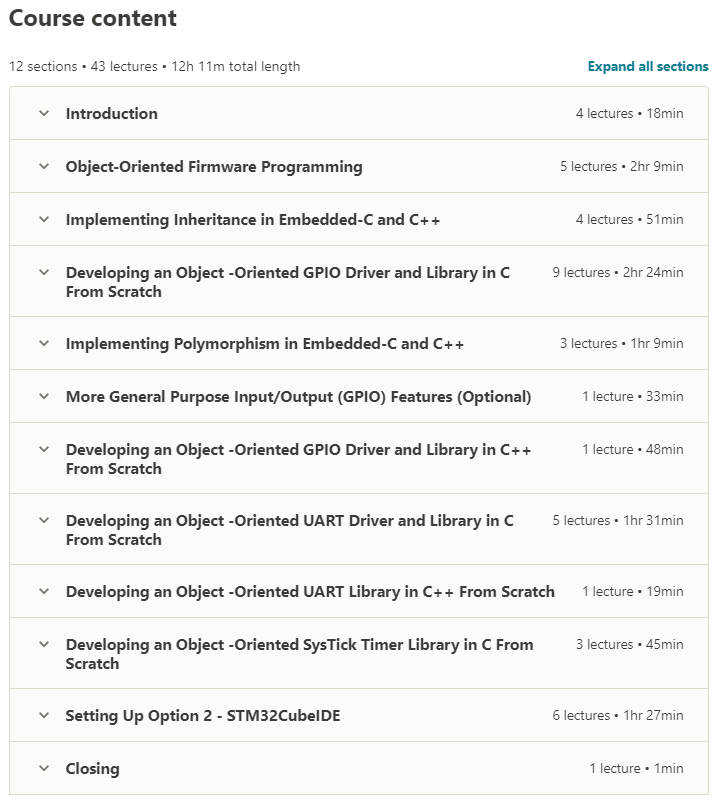Expand SysTick Timer Library section chevron
The image size is (719, 803).
(44, 644)
